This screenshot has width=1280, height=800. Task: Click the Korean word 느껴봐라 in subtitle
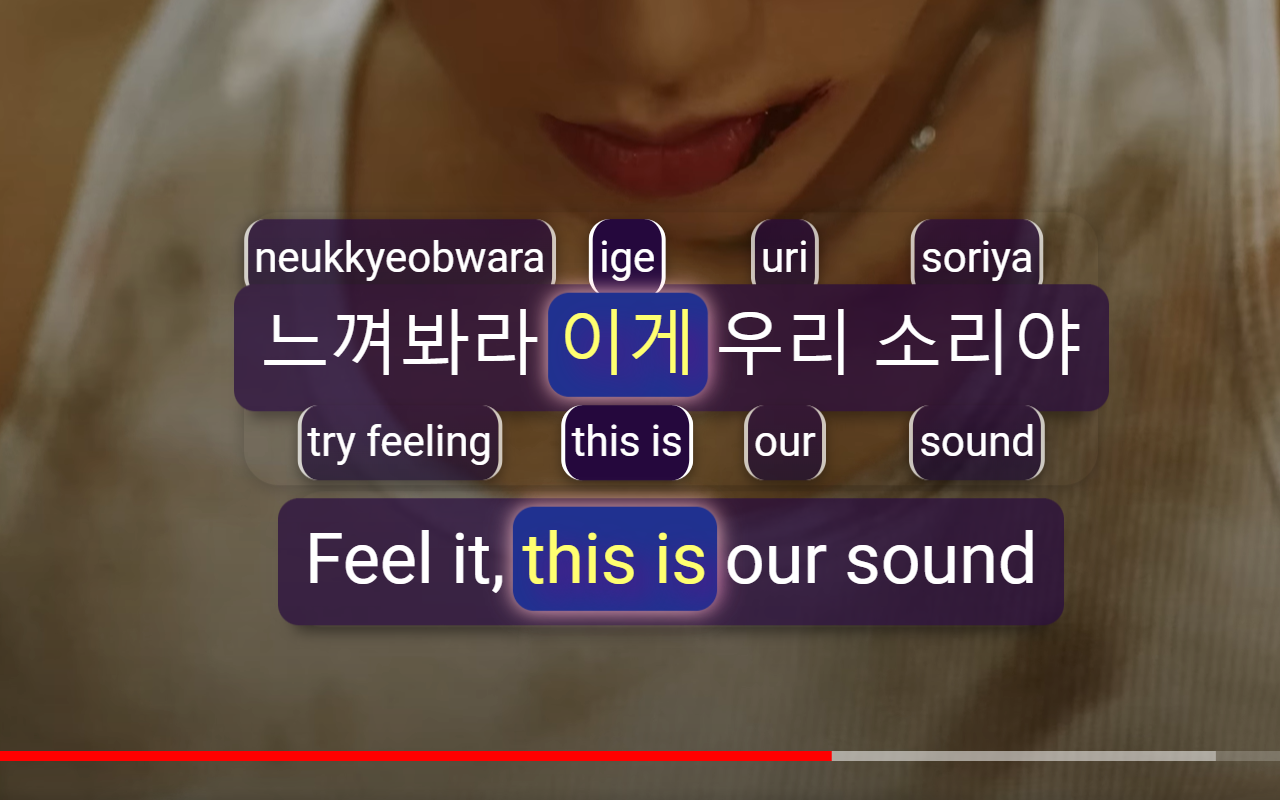point(401,344)
